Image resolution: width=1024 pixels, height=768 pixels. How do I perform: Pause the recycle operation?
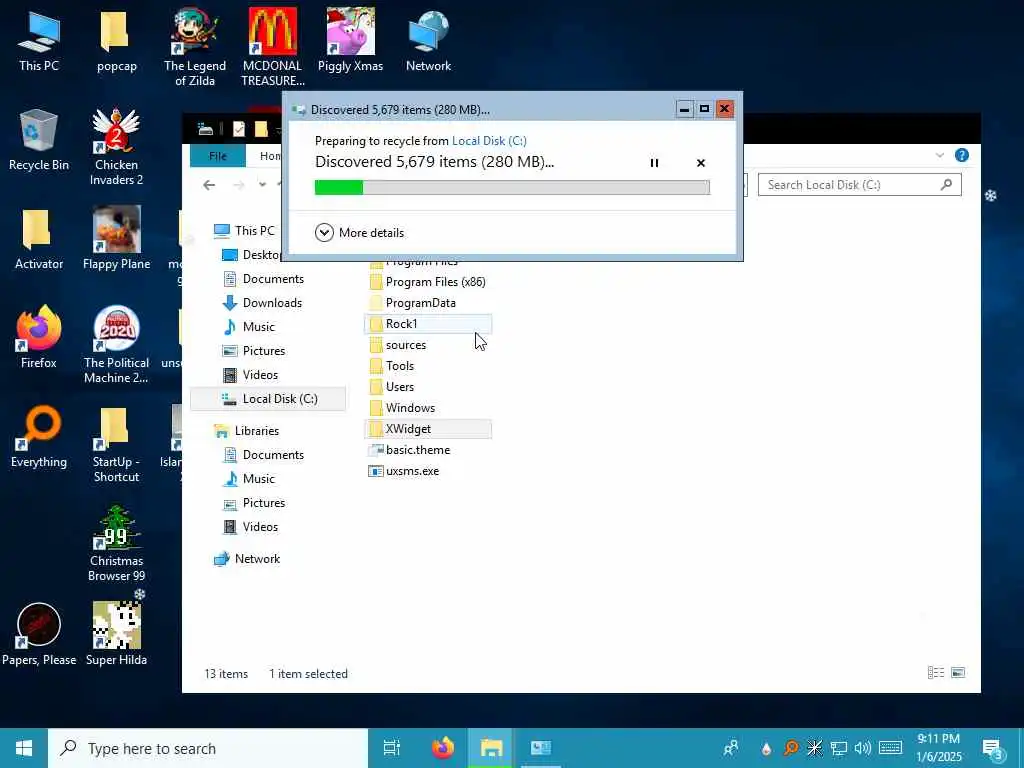coord(654,163)
